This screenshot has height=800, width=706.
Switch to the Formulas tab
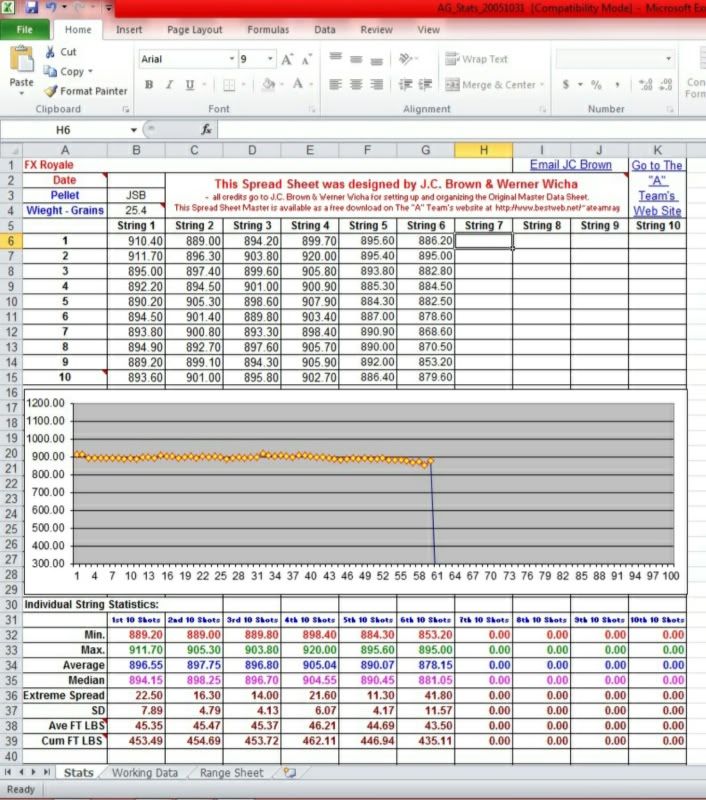click(268, 30)
